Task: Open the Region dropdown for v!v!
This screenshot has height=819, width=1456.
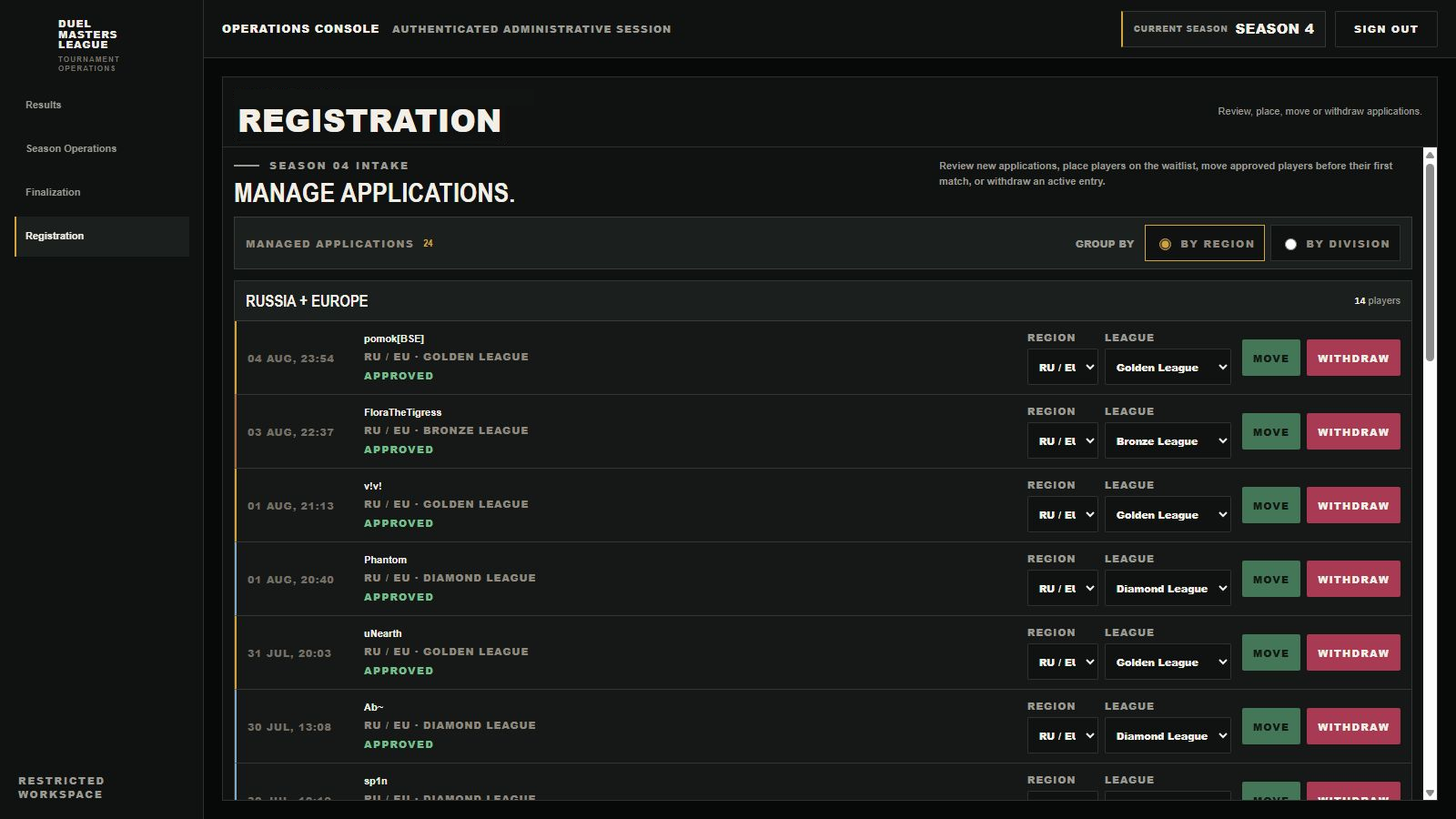Action: point(1062,515)
